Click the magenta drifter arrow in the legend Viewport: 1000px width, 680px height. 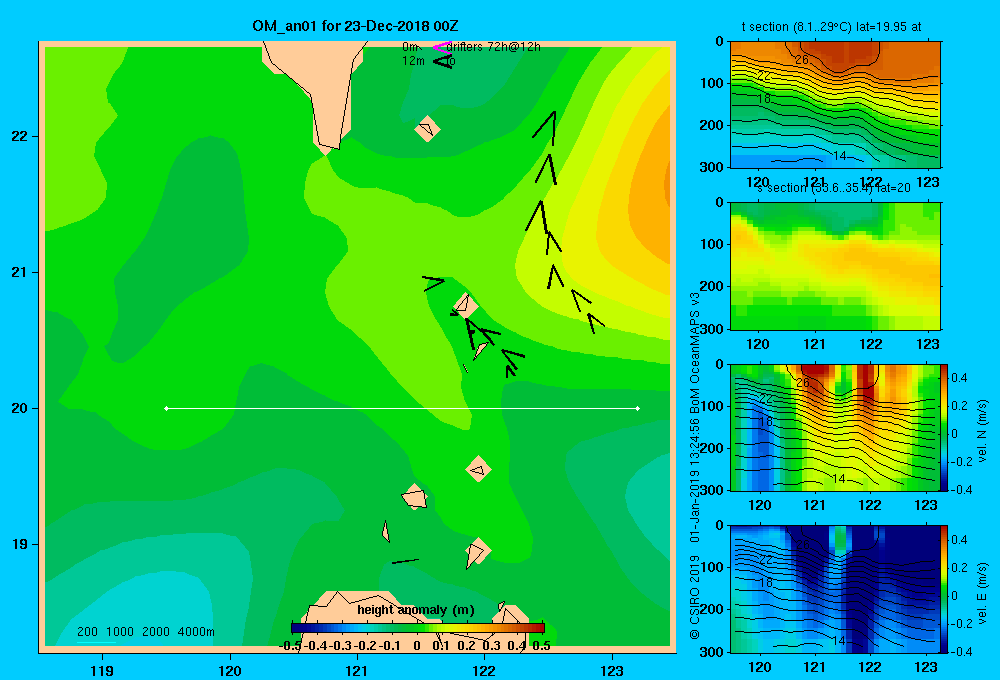[x=441, y=47]
